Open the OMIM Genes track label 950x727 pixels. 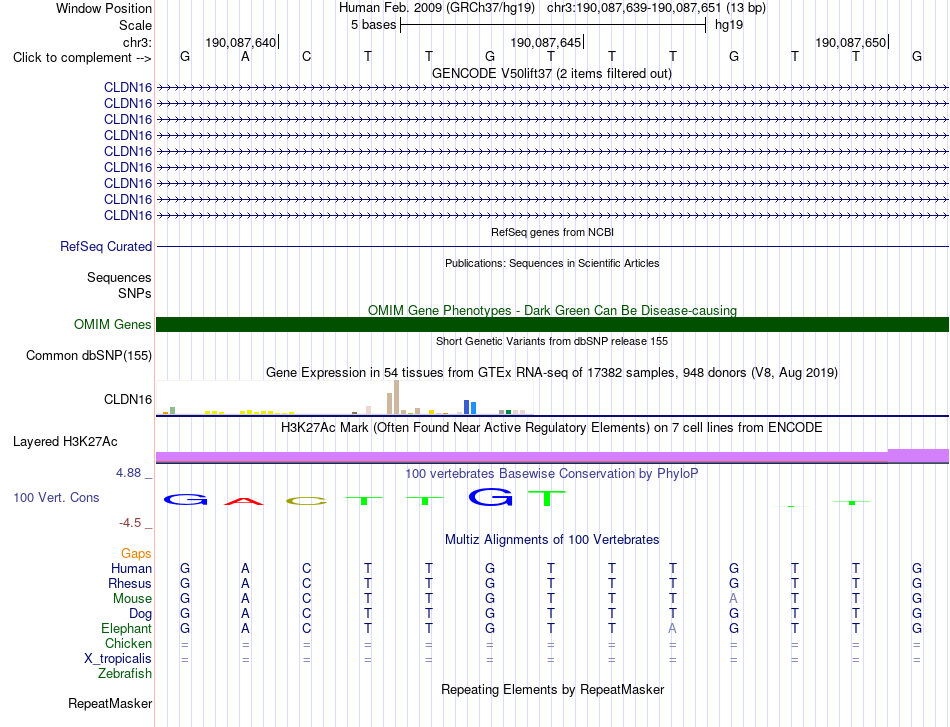pos(113,324)
